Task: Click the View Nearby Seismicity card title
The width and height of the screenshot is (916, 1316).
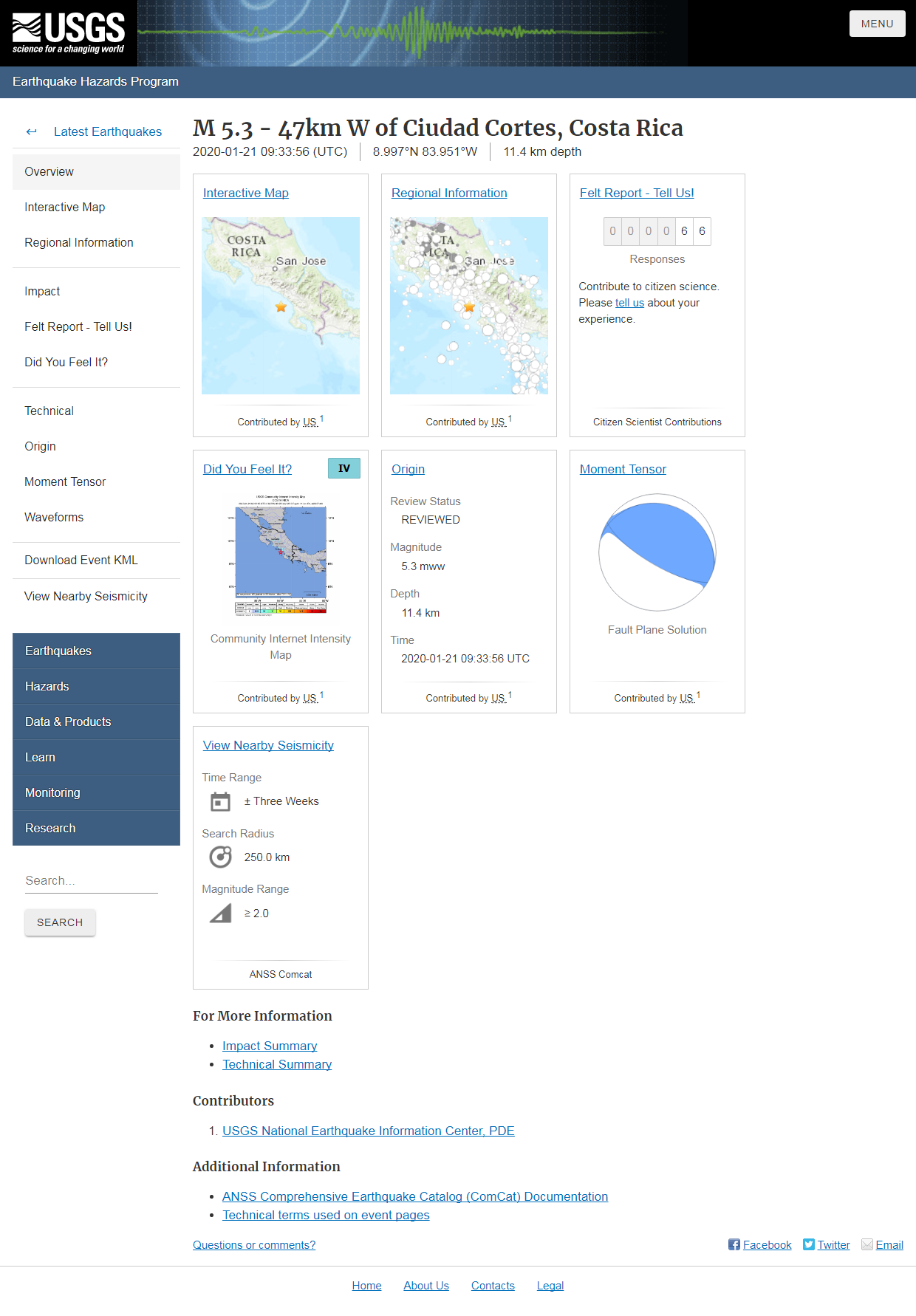Action: [268, 745]
